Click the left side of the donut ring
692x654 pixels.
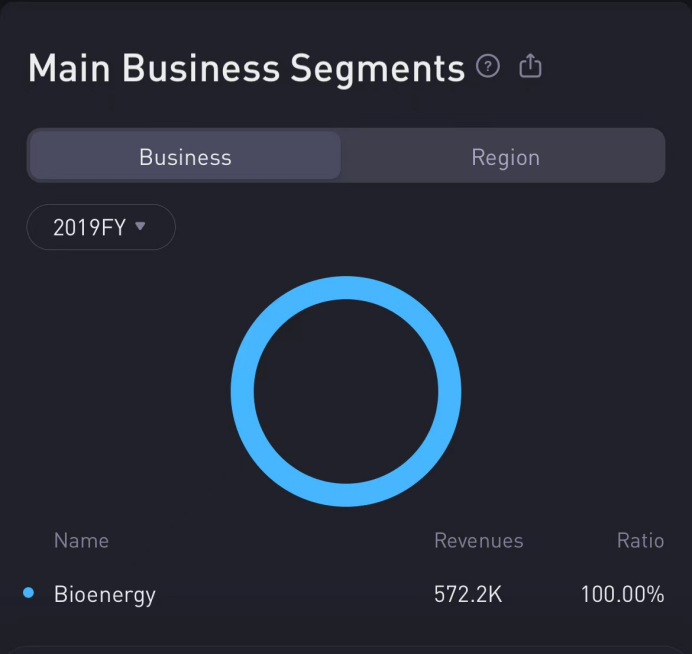pyautogui.click(x=243, y=391)
